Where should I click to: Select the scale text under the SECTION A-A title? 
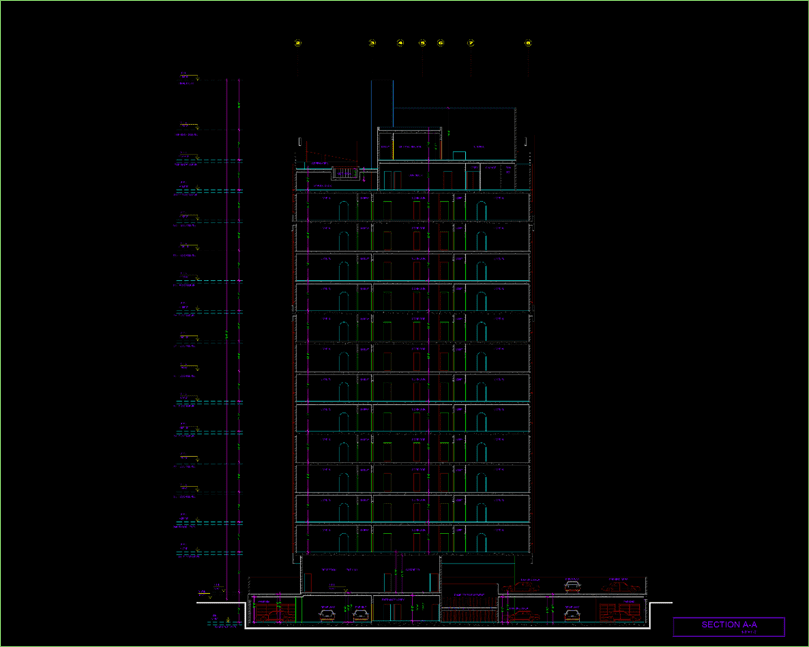click(748, 632)
